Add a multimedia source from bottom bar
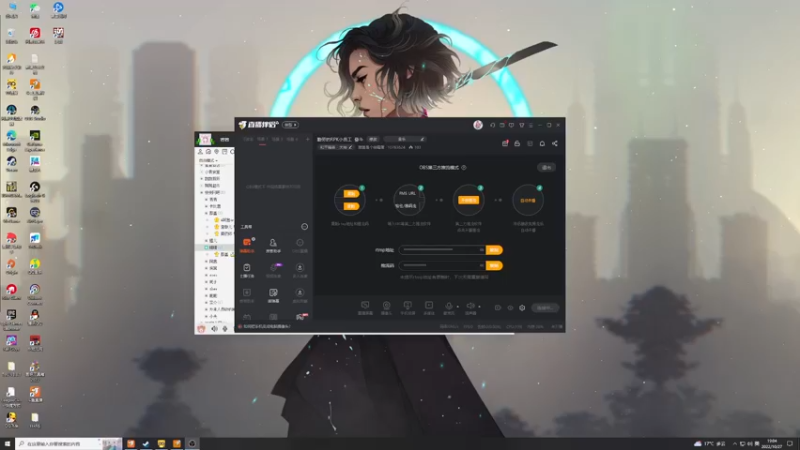 429,308
